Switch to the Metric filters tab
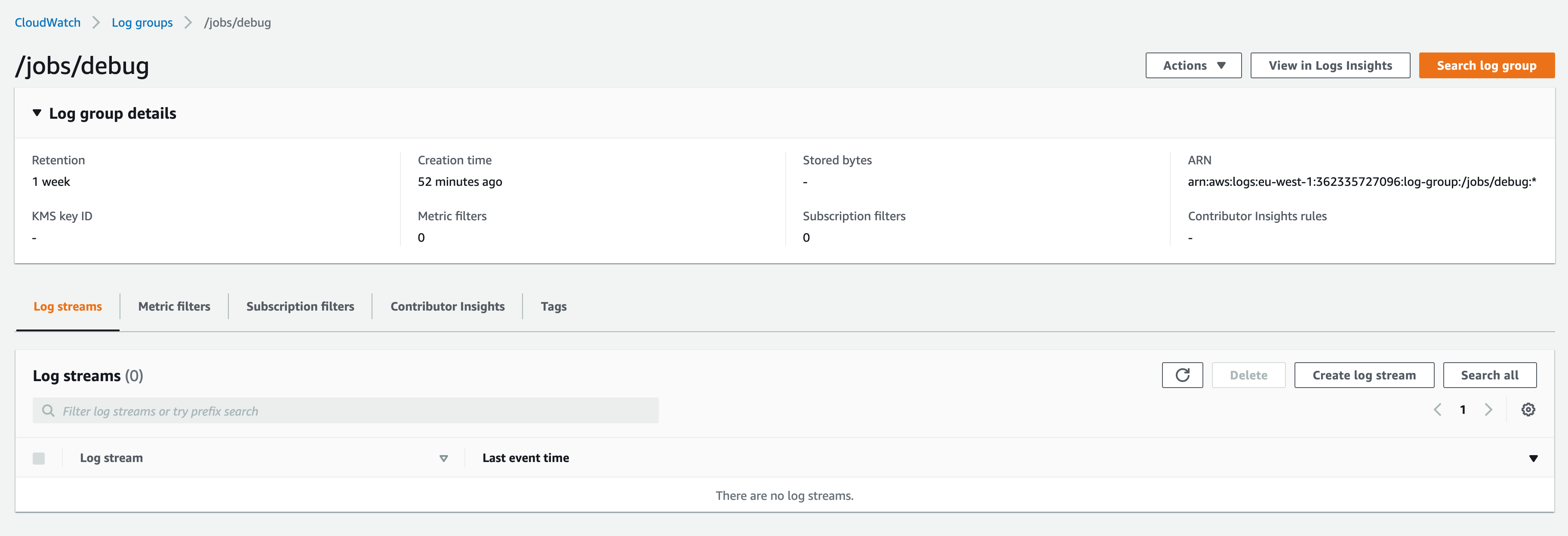1568x536 pixels. click(174, 306)
